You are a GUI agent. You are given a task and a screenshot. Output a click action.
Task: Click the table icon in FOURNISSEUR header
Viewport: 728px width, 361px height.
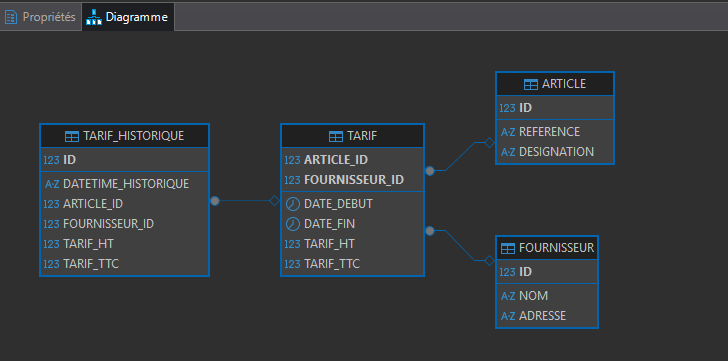tap(508, 249)
